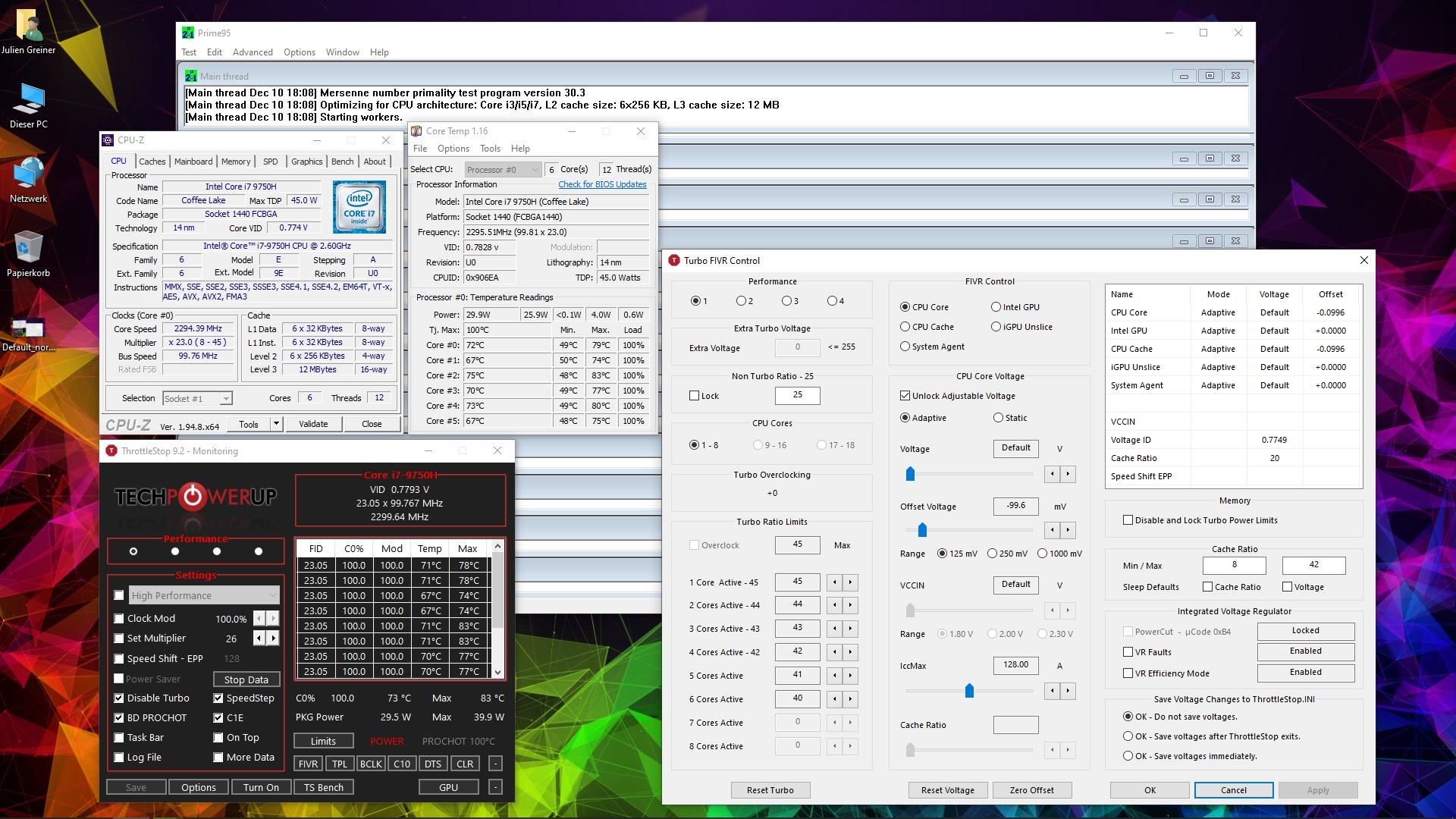
Task: Restore the Prime95 Main thread child window
Action: (1210, 76)
